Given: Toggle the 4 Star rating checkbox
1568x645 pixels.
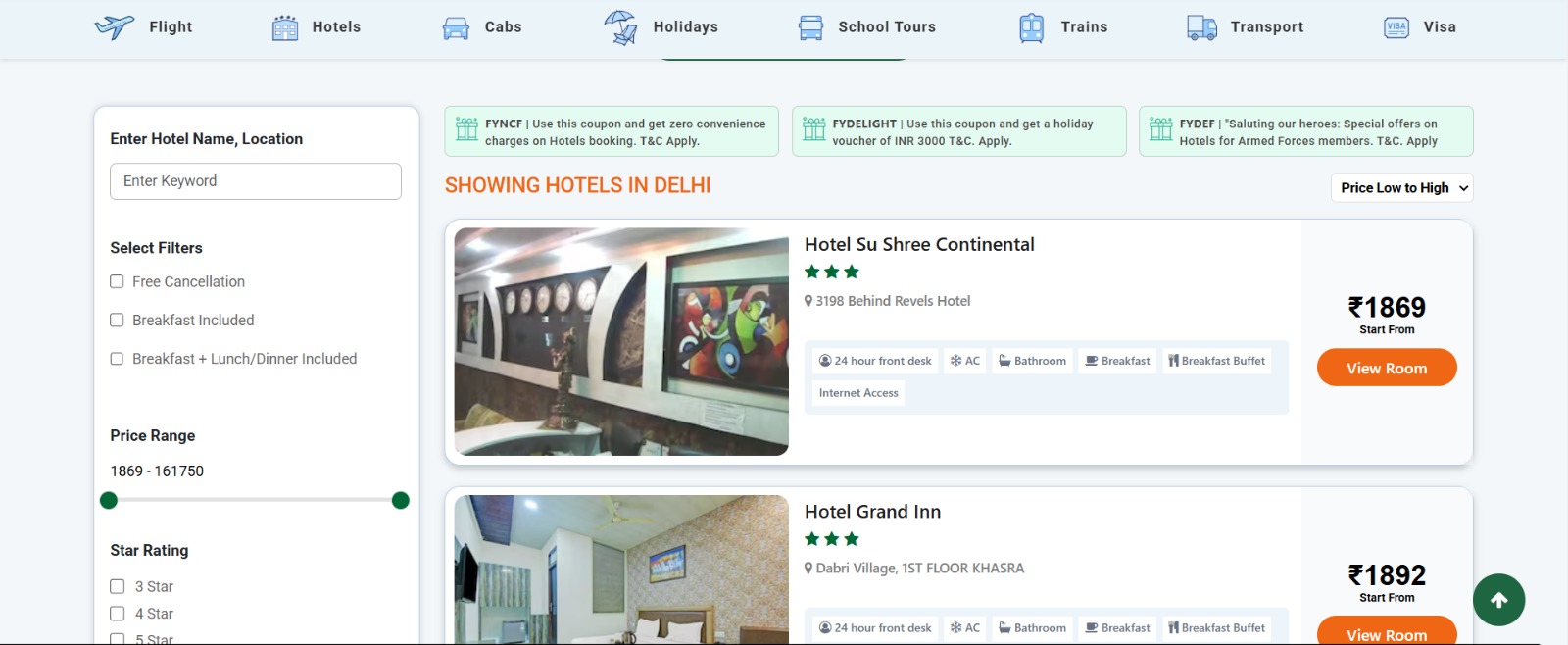Looking at the screenshot, I should (118, 614).
